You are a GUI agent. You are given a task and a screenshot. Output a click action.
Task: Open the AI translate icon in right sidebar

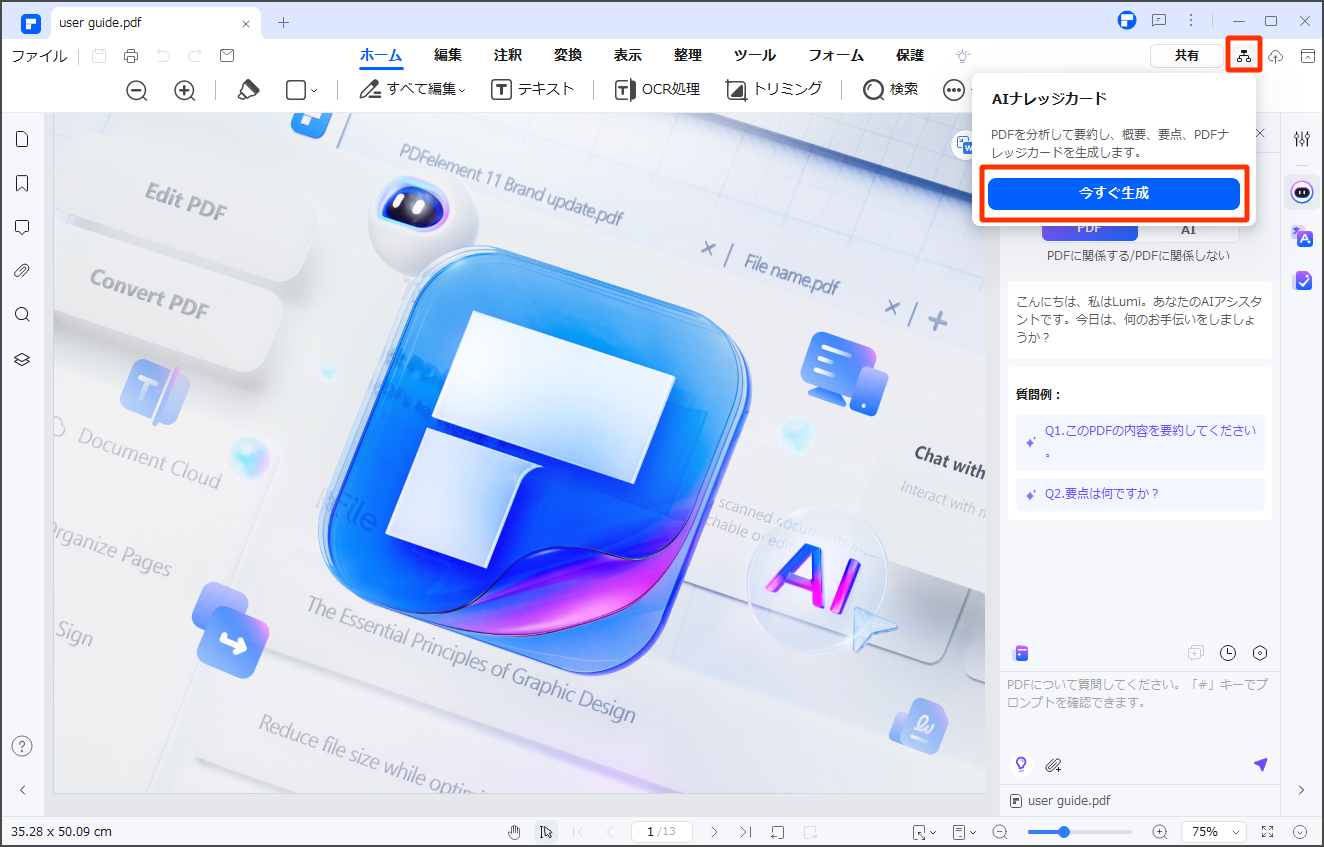click(x=1301, y=237)
